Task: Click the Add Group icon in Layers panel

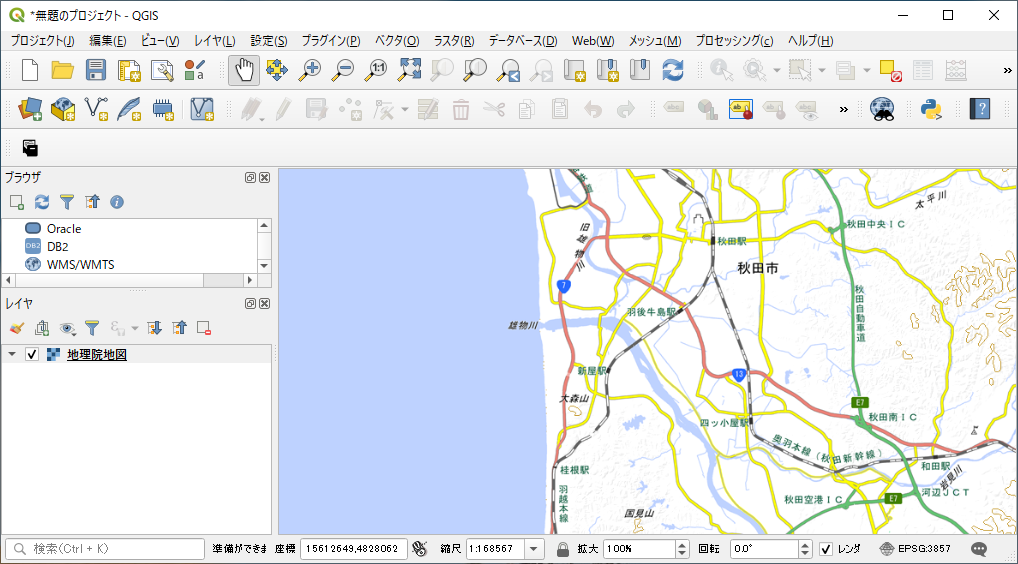Action: point(42,328)
